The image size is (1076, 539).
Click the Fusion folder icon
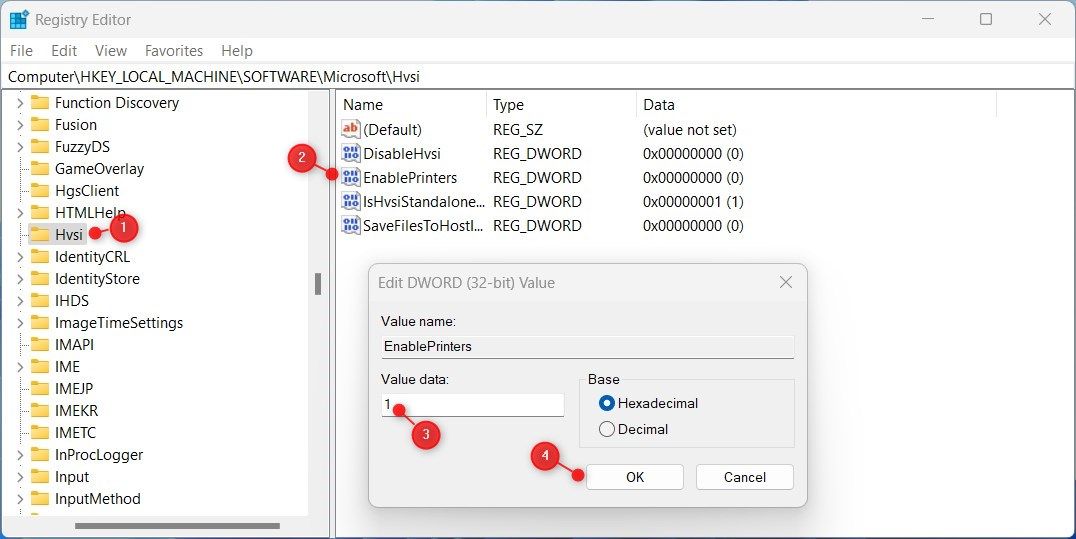[x=40, y=124]
